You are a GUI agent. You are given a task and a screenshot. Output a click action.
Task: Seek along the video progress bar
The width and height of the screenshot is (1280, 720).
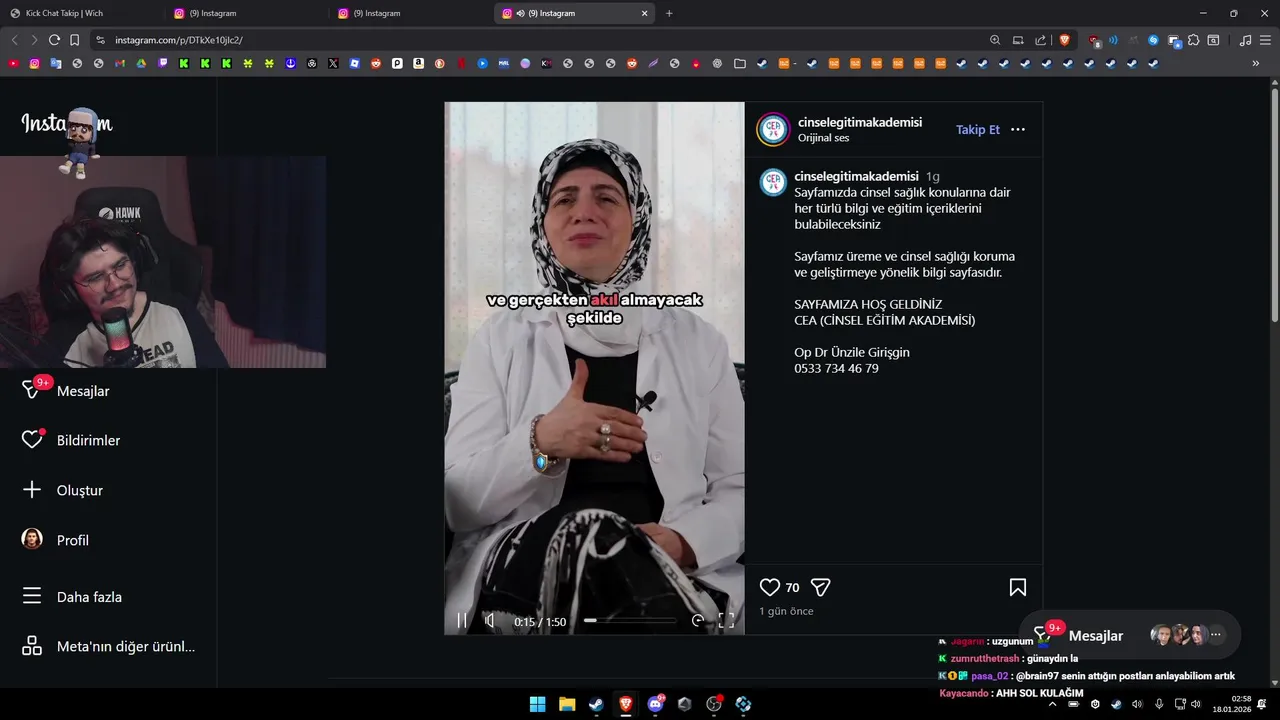click(x=630, y=621)
